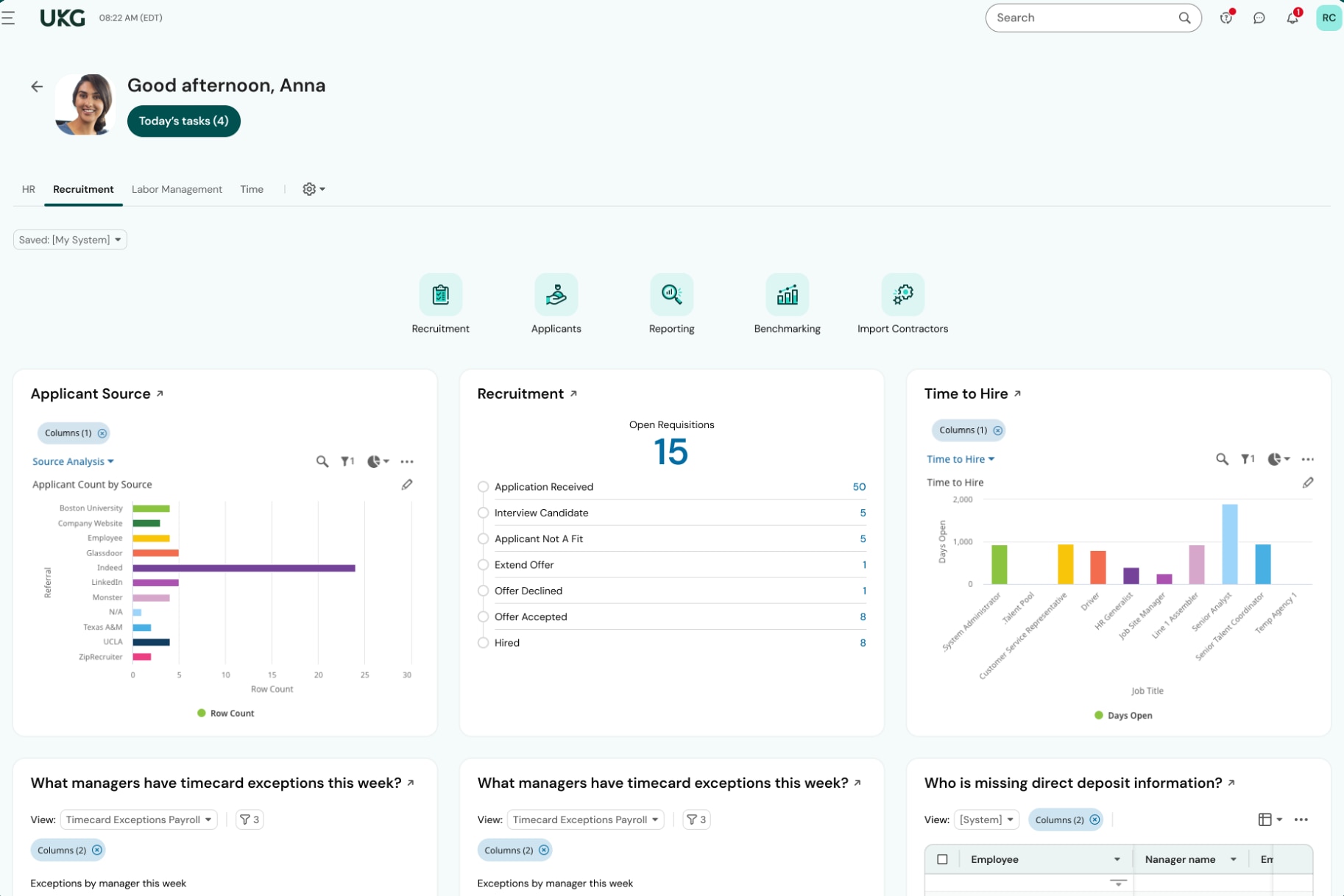Edit the Applicant Source chart with pencil icon
Image resolution: width=1344 pixels, height=896 pixels.
click(x=407, y=485)
